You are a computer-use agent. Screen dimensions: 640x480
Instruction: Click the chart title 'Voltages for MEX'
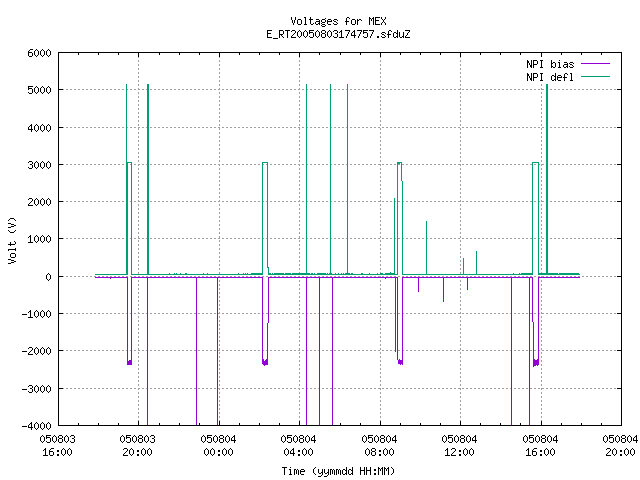(338, 21)
